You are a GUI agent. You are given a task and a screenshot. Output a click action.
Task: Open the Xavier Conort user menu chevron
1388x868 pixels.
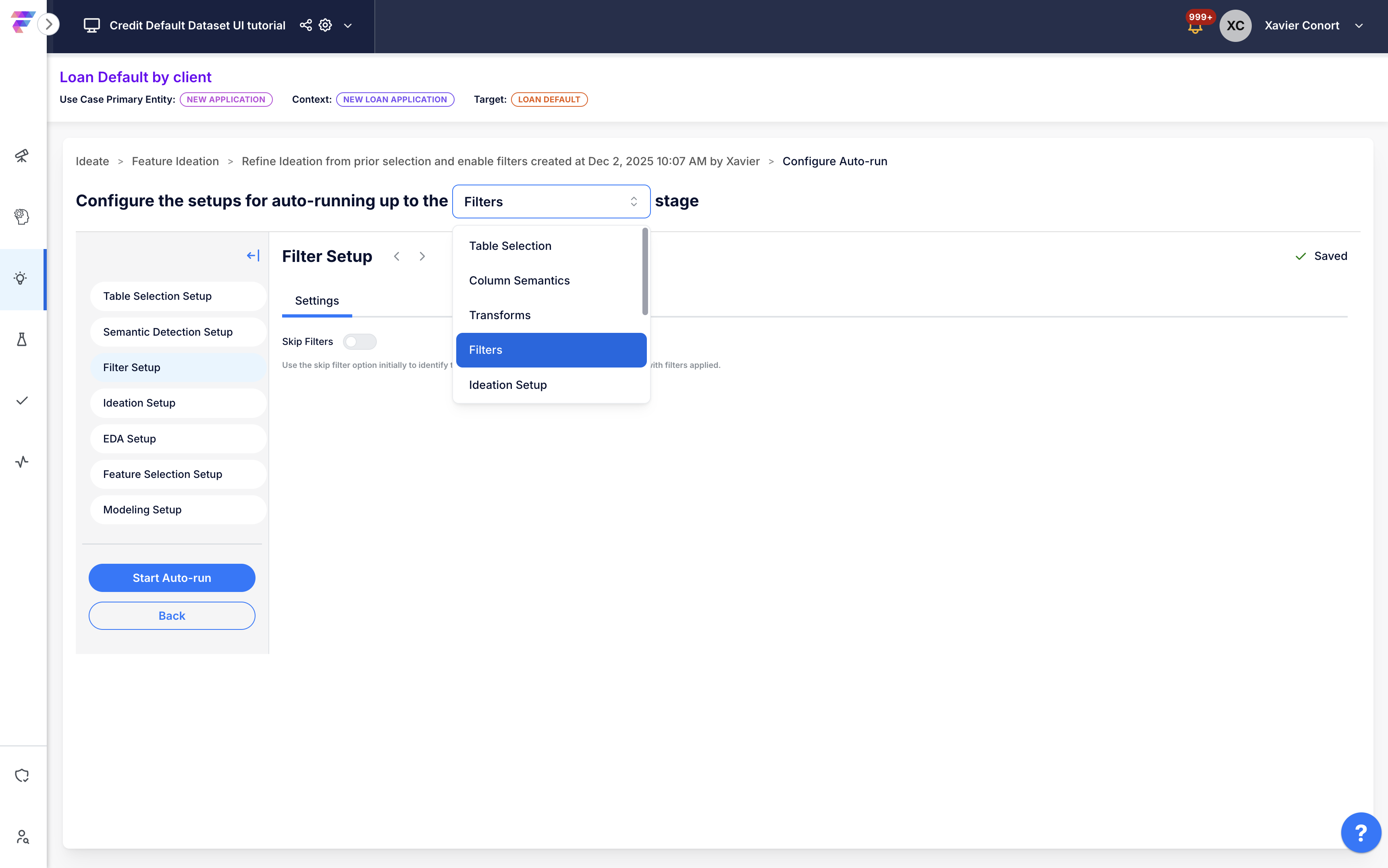click(x=1359, y=26)
